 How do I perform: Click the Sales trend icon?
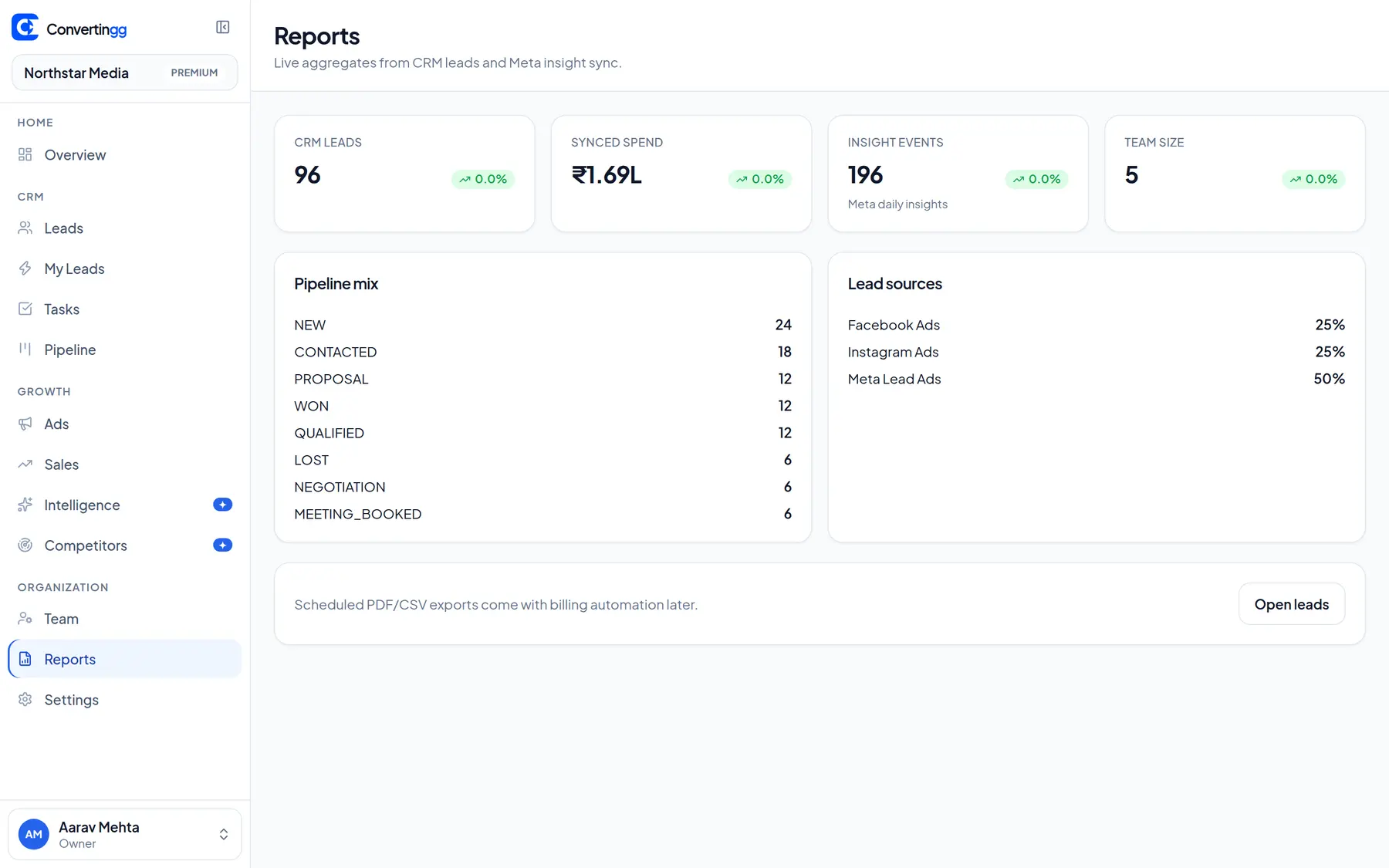(x=25, y=464)
